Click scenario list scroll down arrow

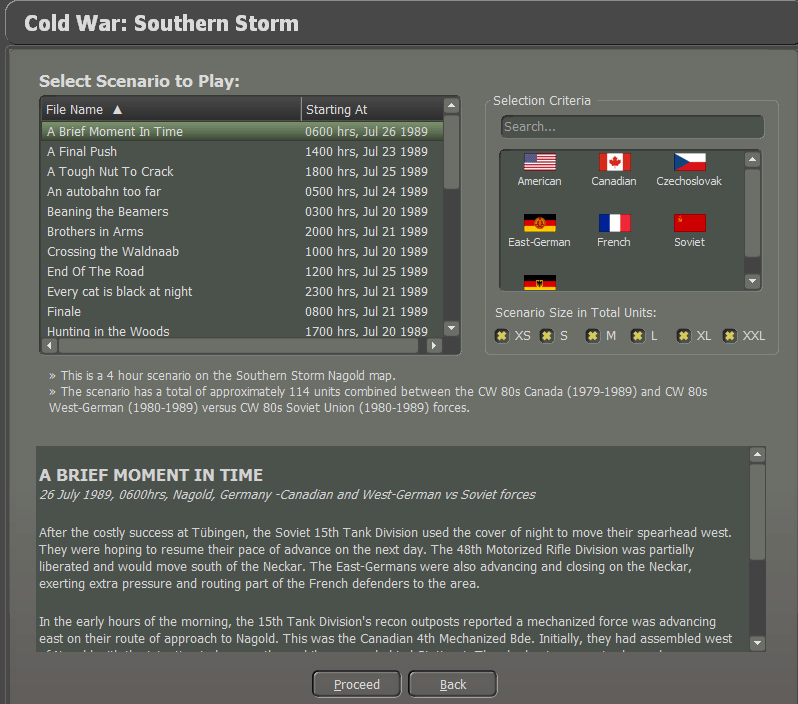[x=451, y=328]
